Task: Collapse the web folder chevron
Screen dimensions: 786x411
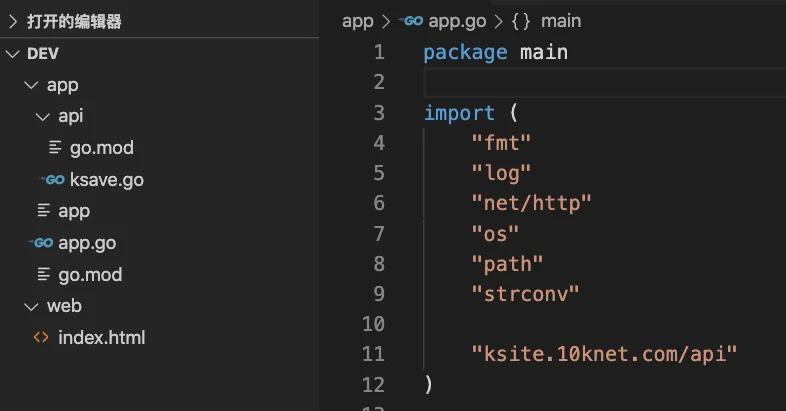Action: click(30, 306)
